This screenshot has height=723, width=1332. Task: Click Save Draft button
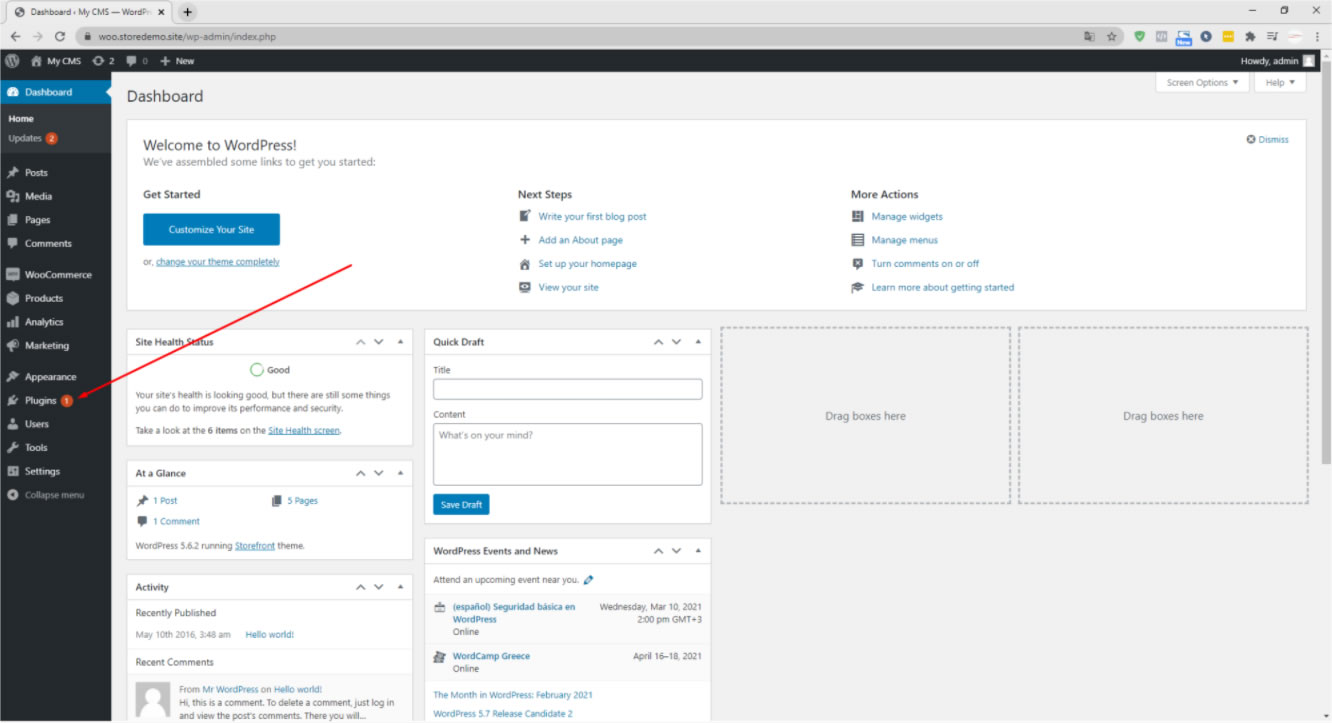461,505
